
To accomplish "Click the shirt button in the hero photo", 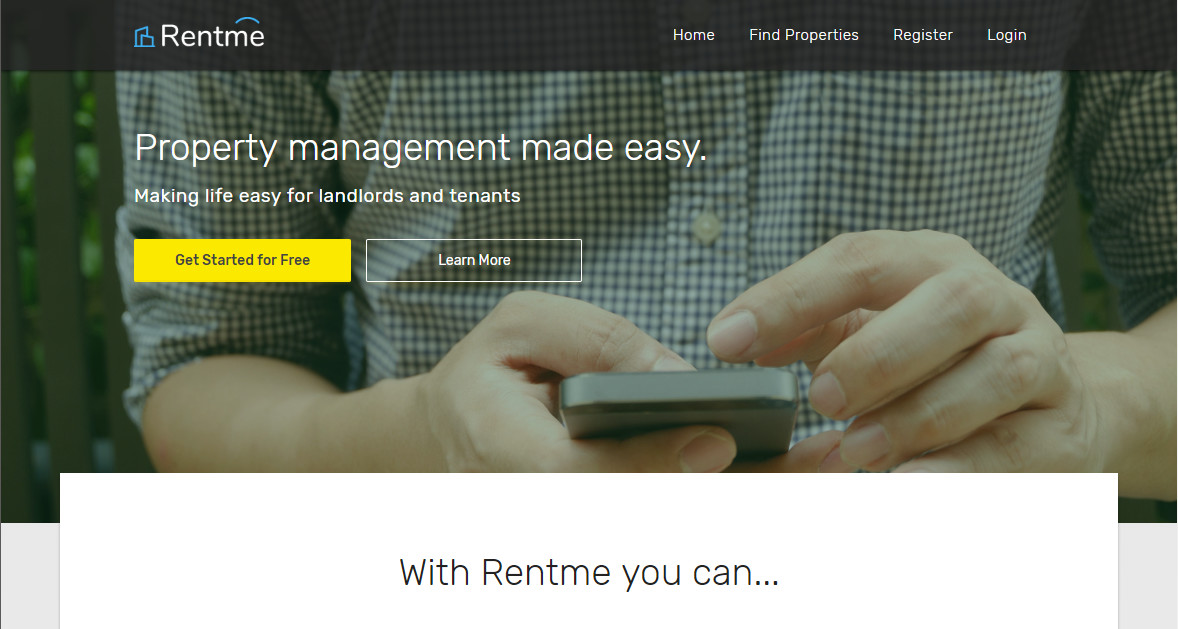I will tap(706, 227).
